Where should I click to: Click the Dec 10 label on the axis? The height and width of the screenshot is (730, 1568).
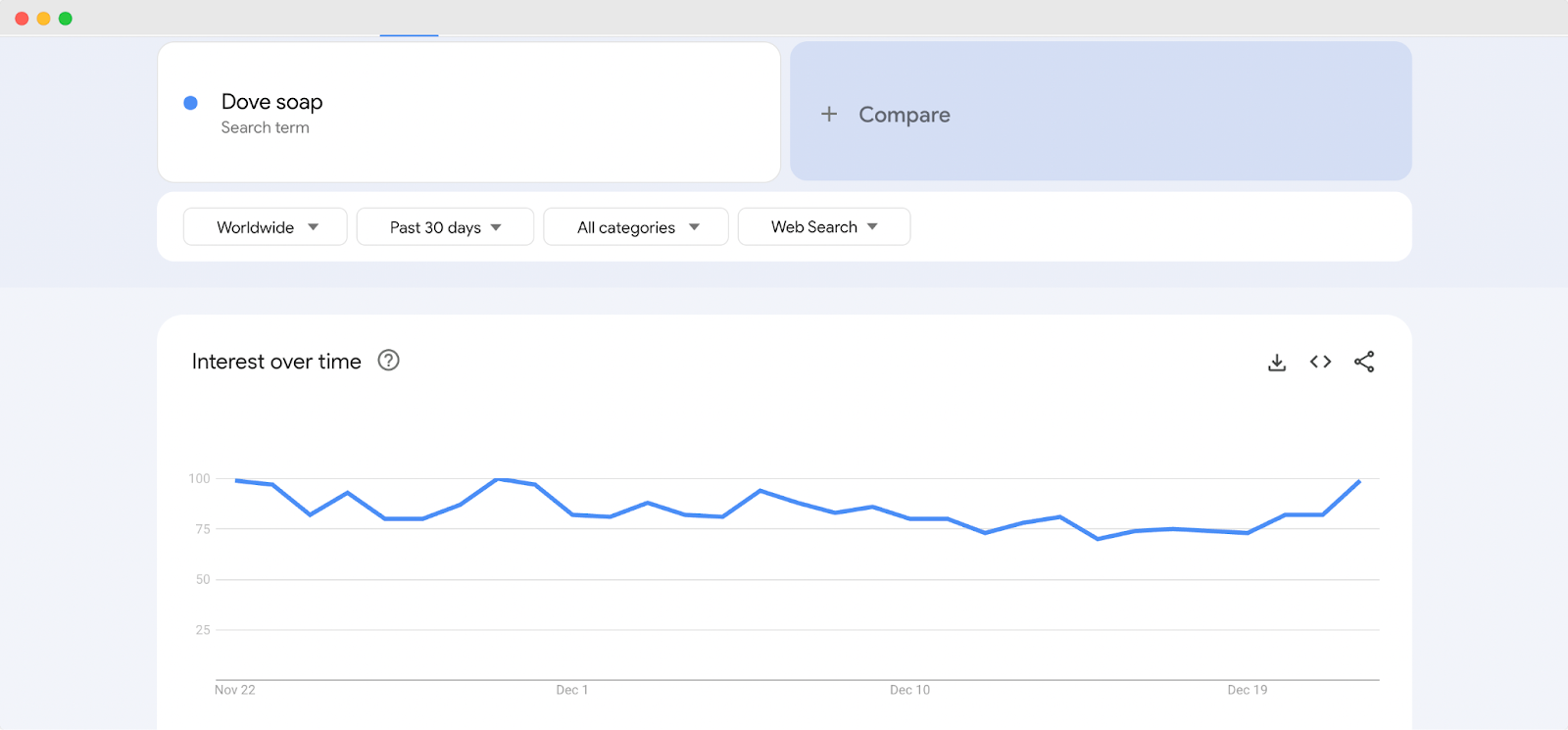[909, 689]
